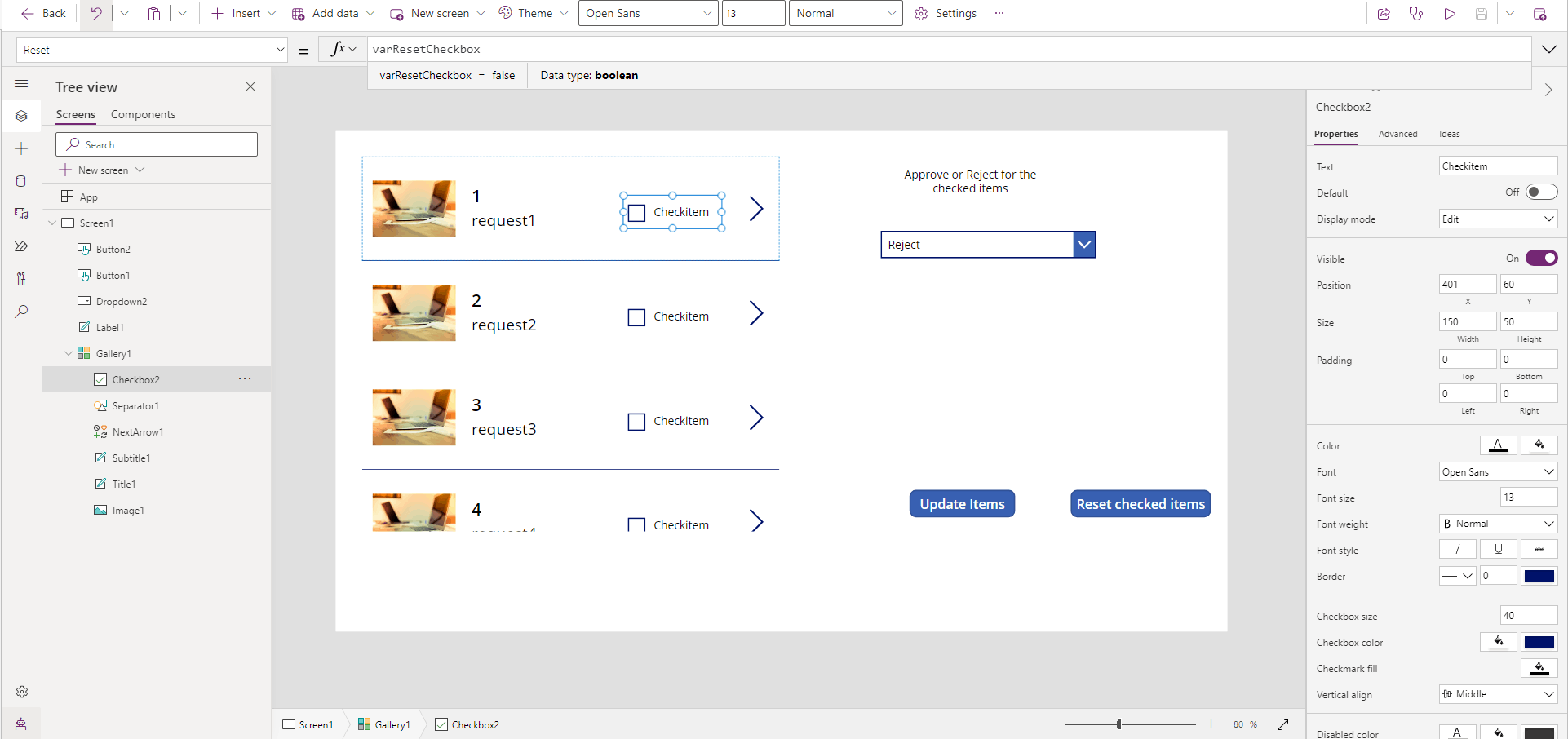Screen dimensions: 1568x739
Task: Click the Tree view Search field
Action: [157, 144]
